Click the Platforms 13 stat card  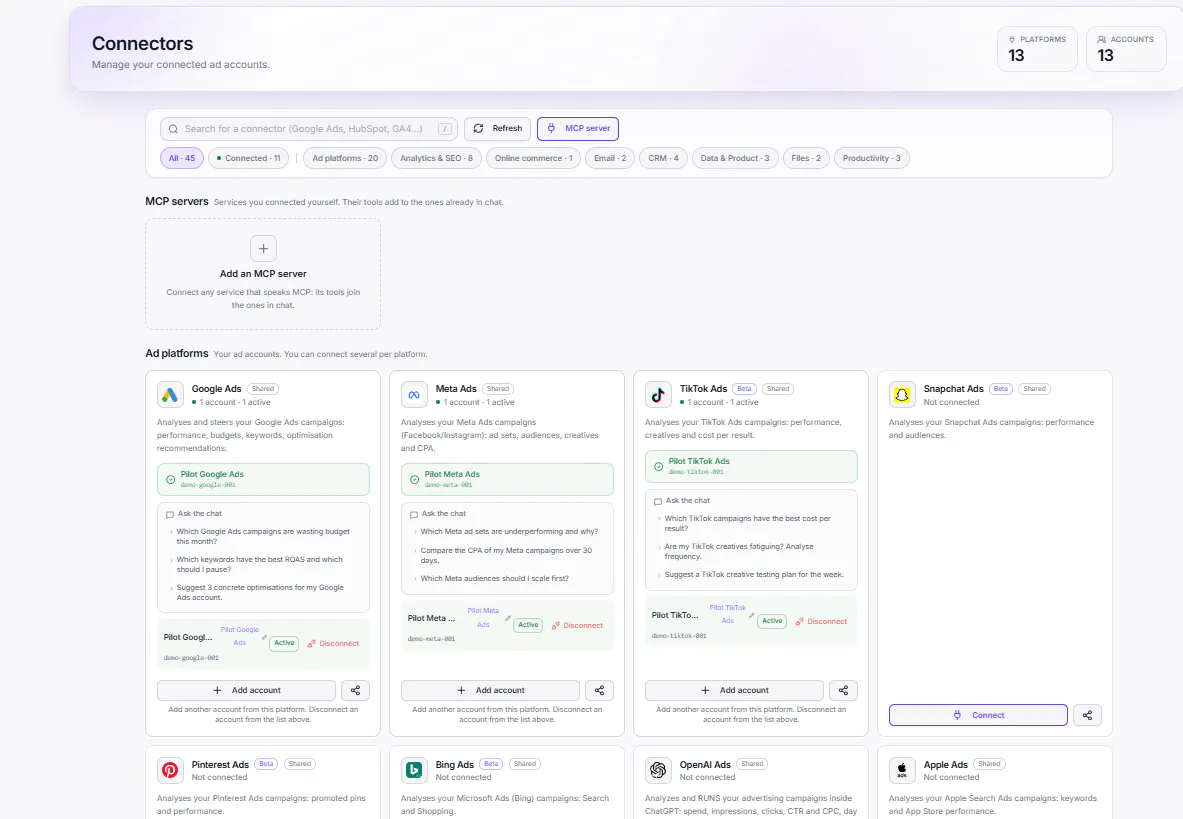(1037, 49)
